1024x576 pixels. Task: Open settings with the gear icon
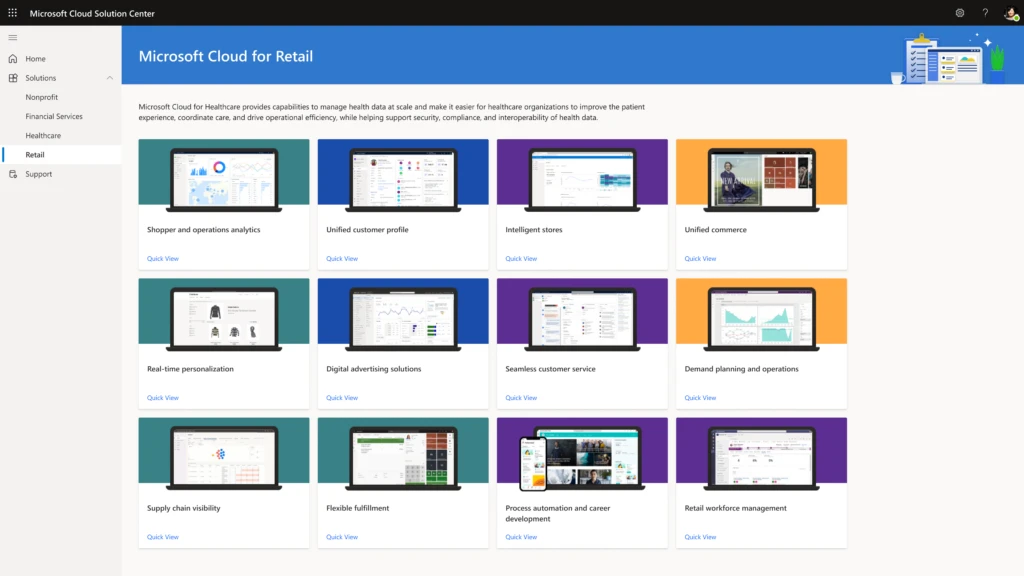pyautogui.click(x=959, y=13)
